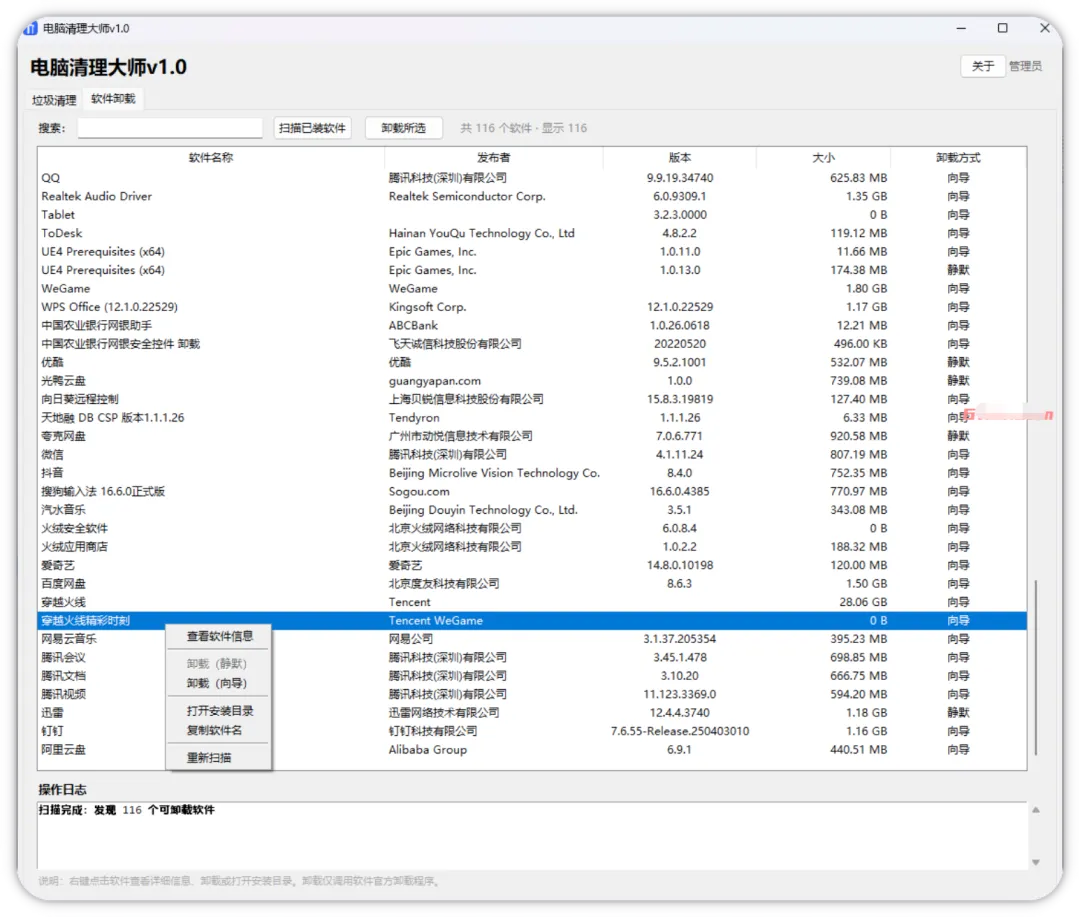Select 中国农业银行网银安全控件 卸载 row
Viewport: 1080px width, 917px height.
point(532,344)
